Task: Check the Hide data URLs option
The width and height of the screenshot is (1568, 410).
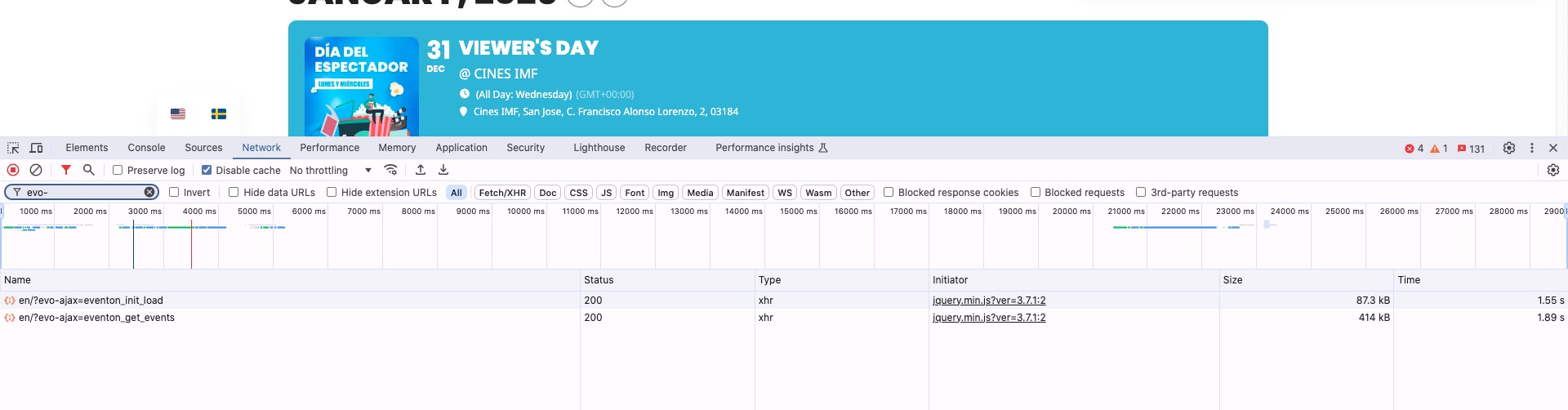Action: pos(234,193)
